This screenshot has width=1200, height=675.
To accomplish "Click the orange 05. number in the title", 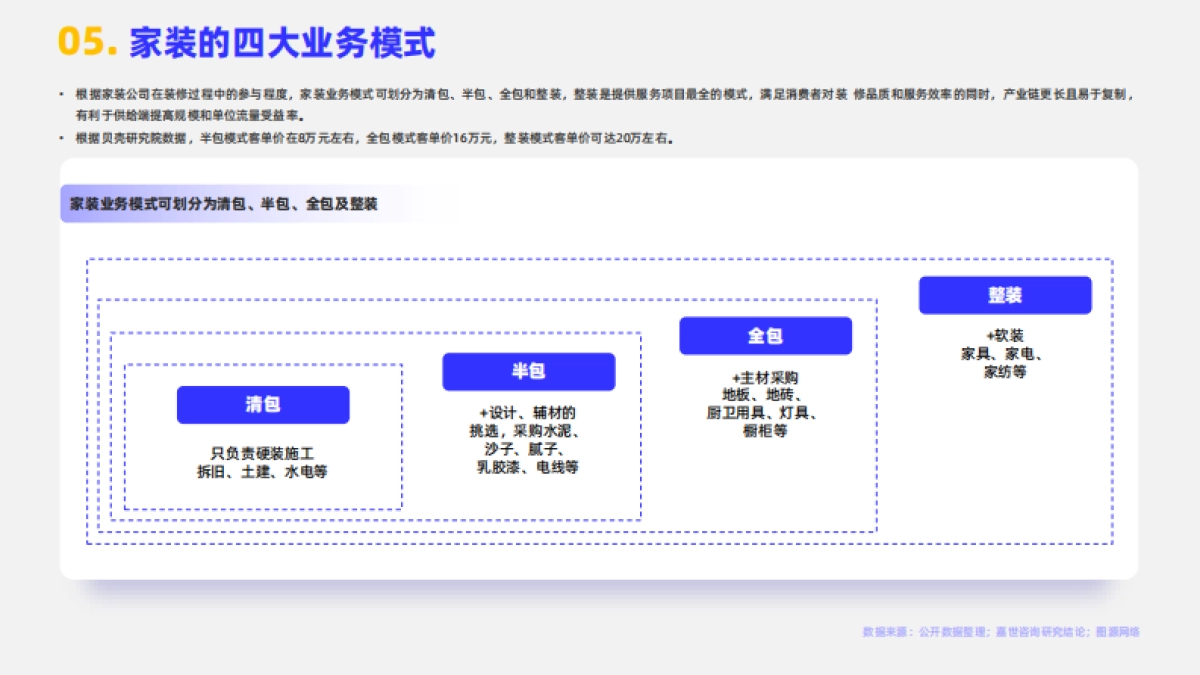I will click(85, 42).
